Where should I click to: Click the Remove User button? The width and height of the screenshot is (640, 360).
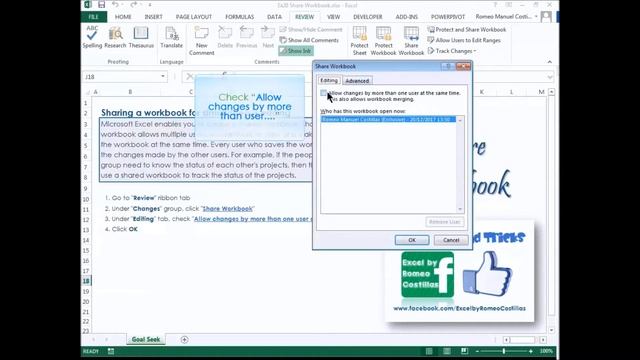[x=444, y=222]
